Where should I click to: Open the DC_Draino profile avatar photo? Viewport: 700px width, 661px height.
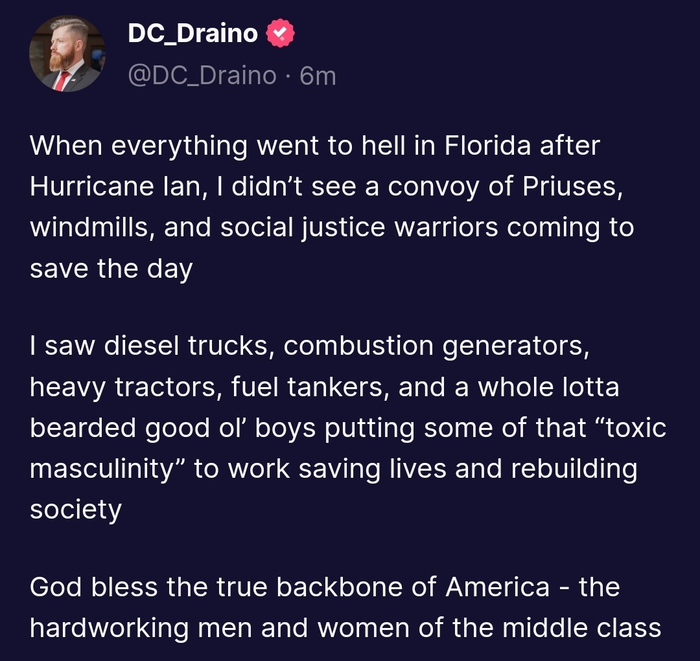coord(67,54)
